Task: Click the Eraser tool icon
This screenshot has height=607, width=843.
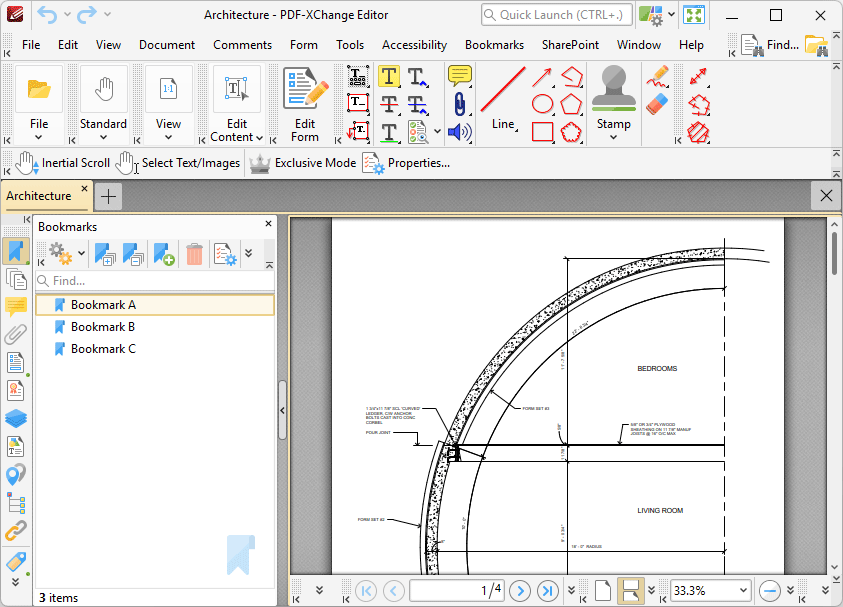Action: (656, 104)
